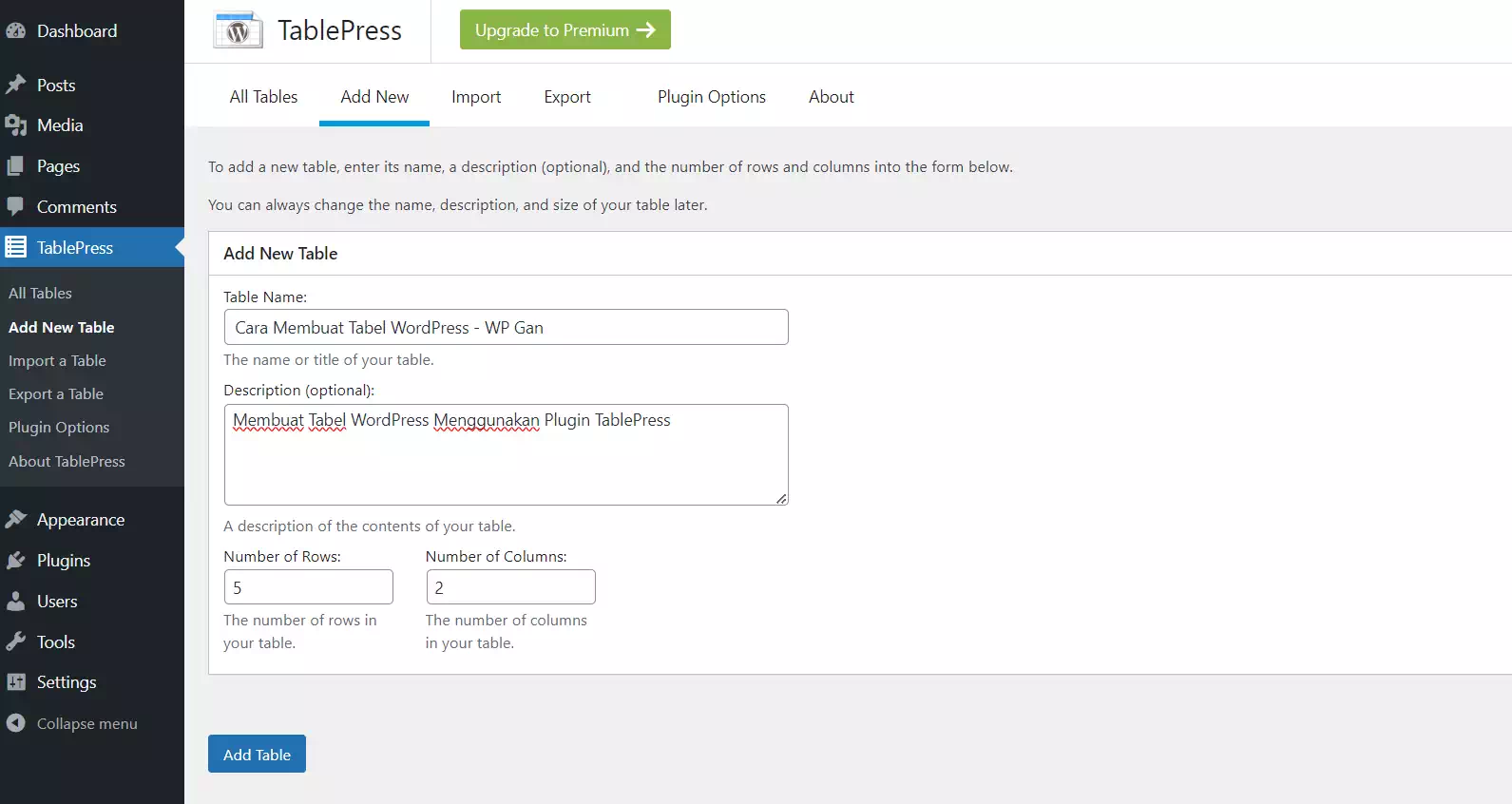
Task: Click the Tools wrench icon
Action: click(15, 641)
